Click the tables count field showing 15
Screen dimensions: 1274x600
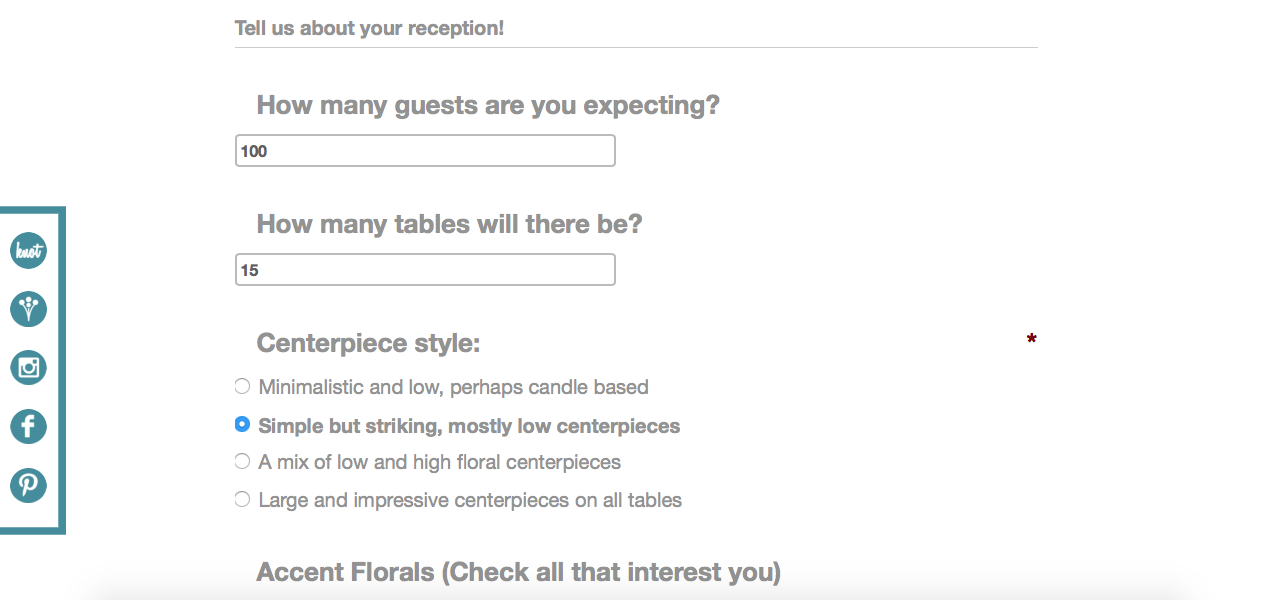click(x=425, y=270)
